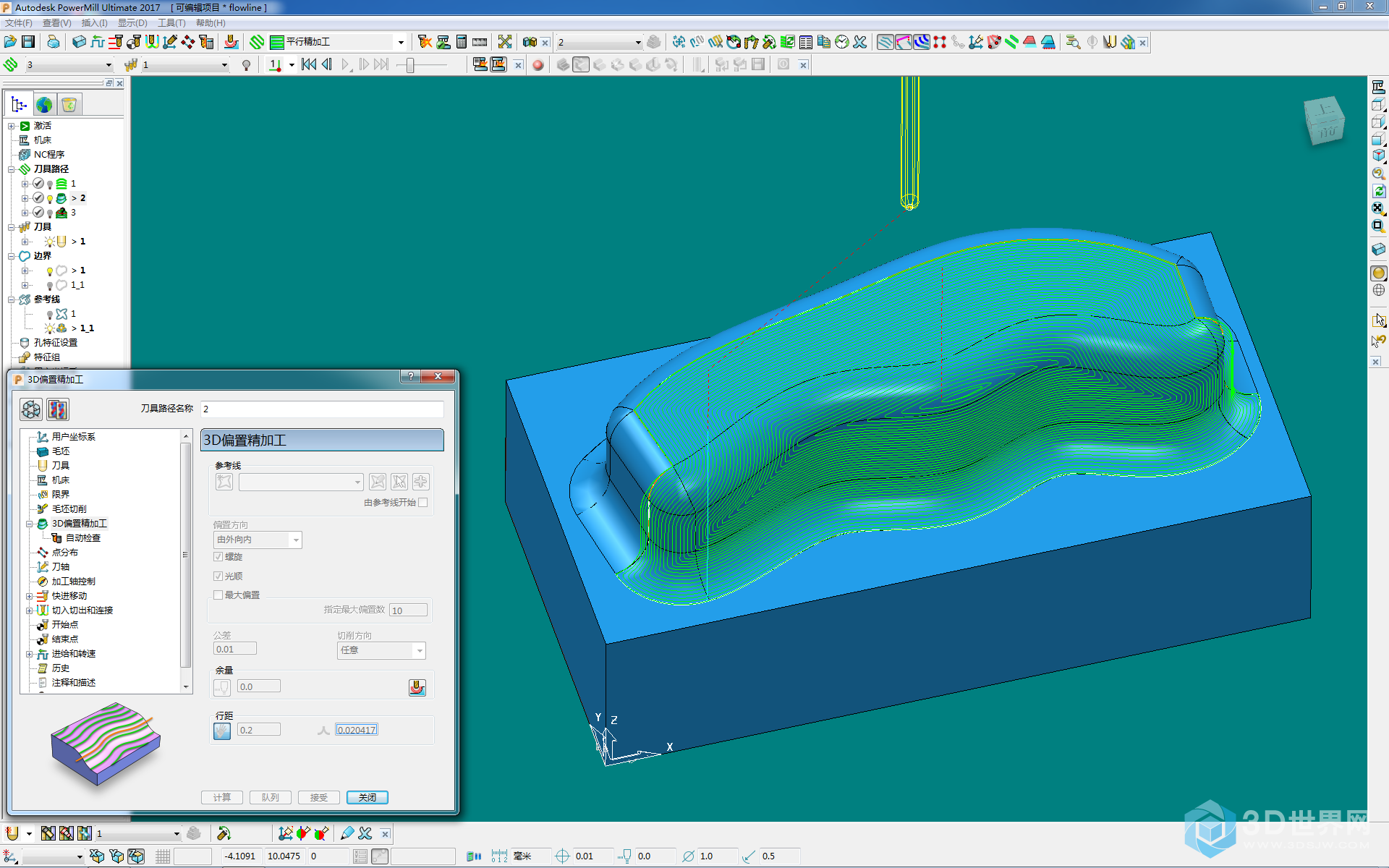Select NC程序 in explorer tree

(49, 155)
